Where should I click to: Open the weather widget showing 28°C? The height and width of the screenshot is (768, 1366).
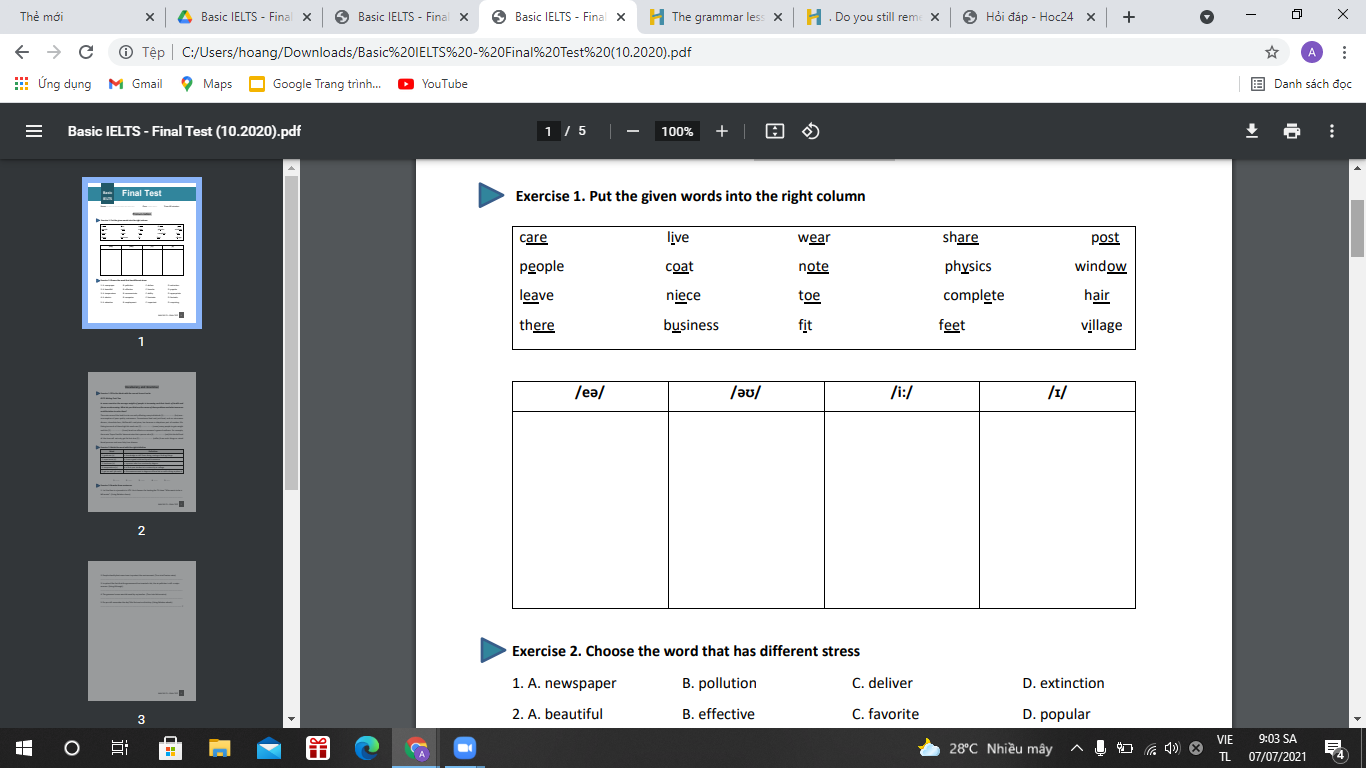tap(985, 748)
